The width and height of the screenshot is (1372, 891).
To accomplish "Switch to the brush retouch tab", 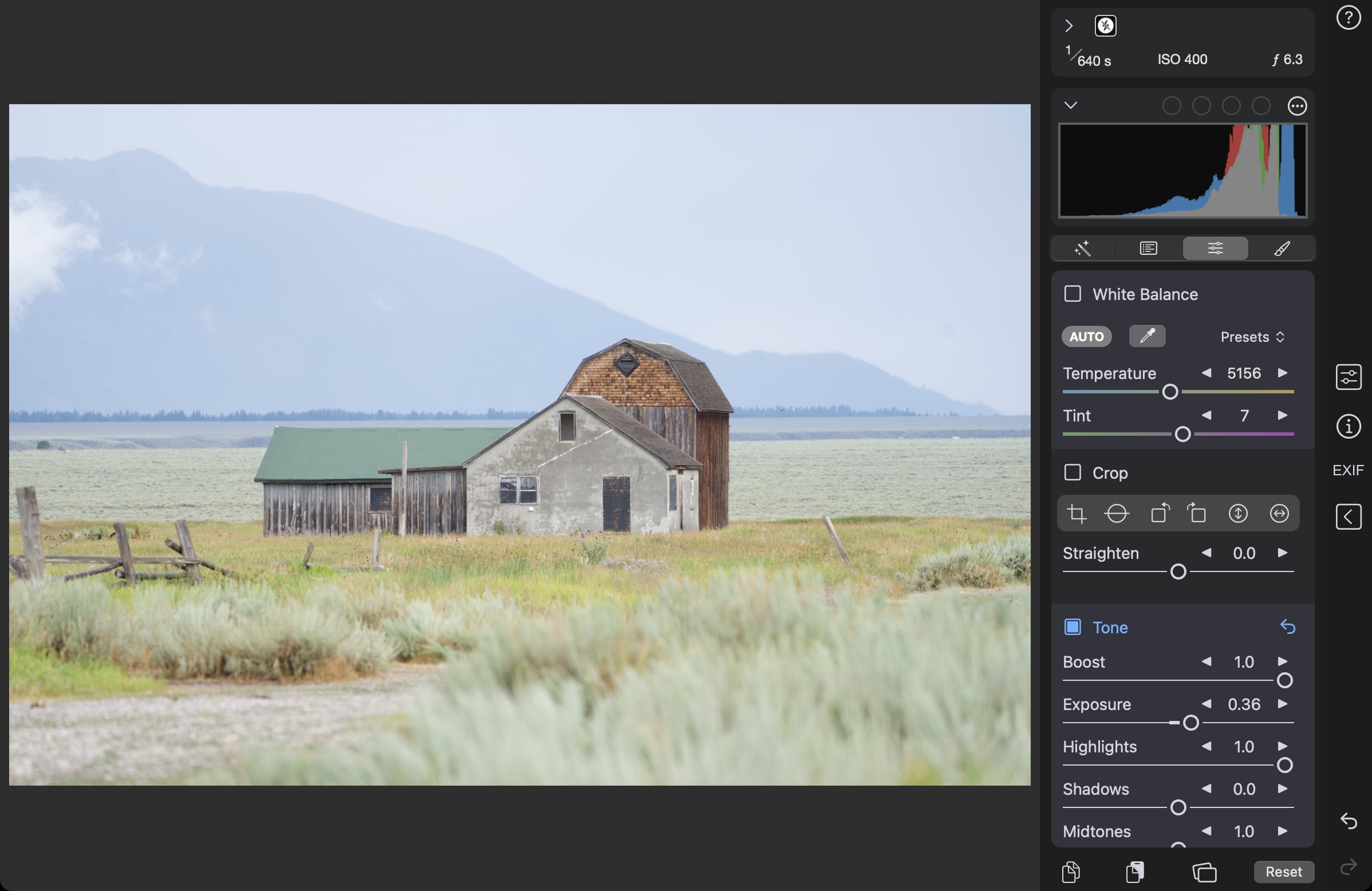I will [x=1282, y=249].
